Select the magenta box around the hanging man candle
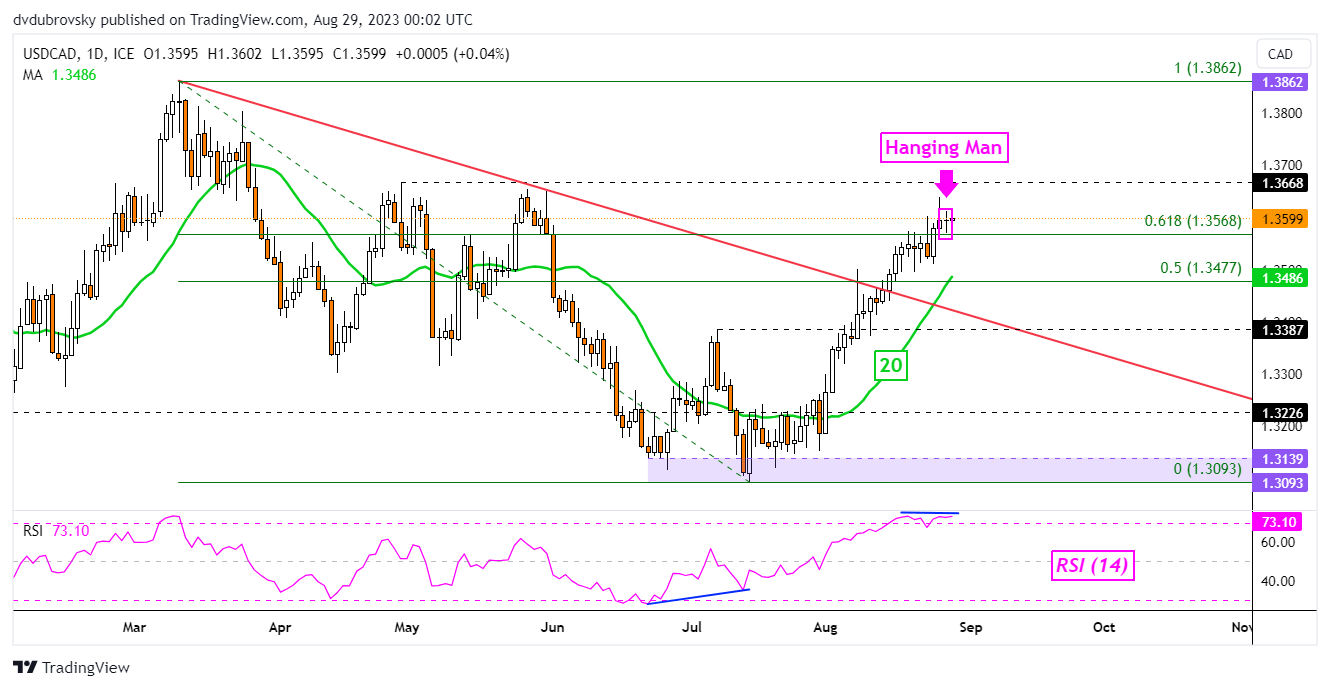Viewport: 1330px width, 689px height. coord(945,223)
